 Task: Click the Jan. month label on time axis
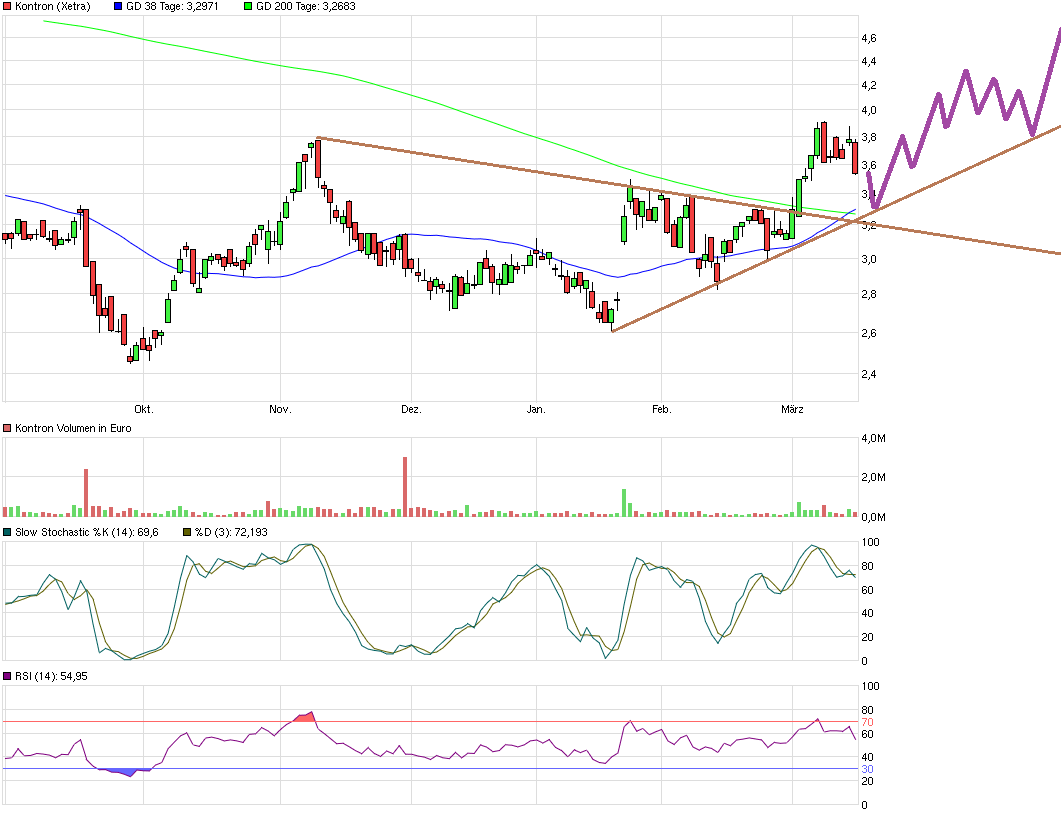coord(537,409)
